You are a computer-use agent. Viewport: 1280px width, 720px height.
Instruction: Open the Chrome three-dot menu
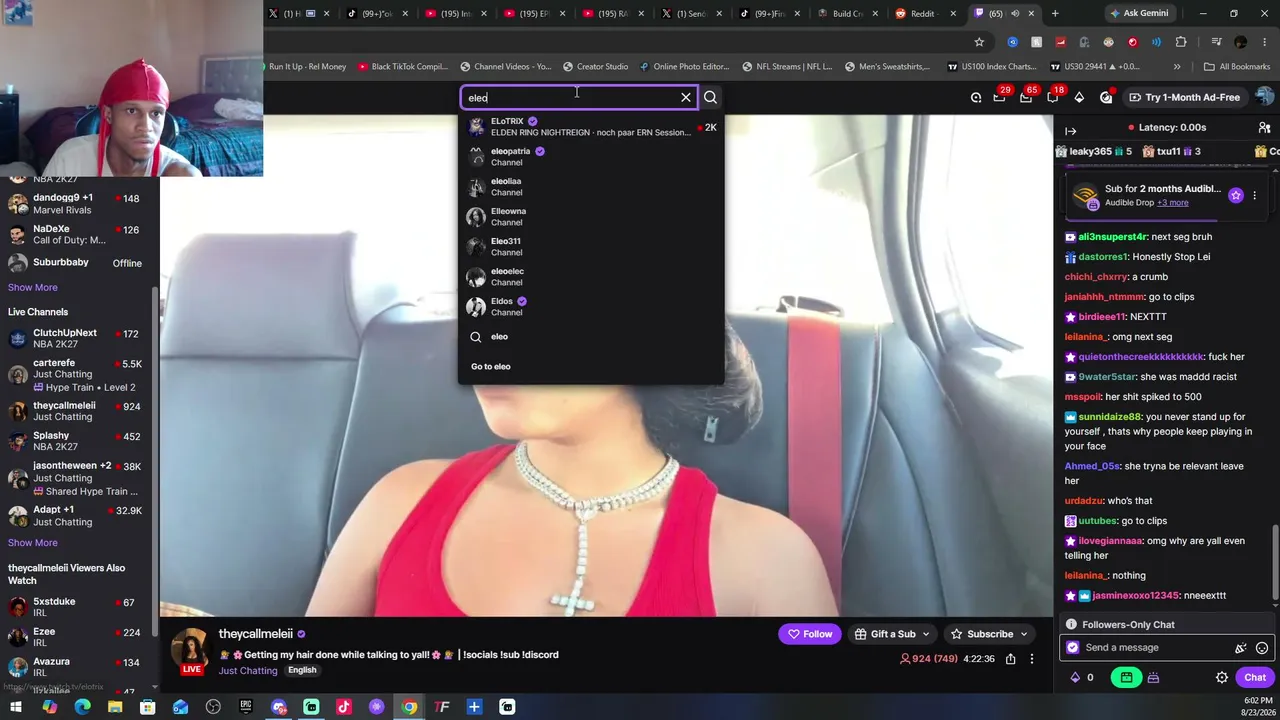[x=1265, y=42]
